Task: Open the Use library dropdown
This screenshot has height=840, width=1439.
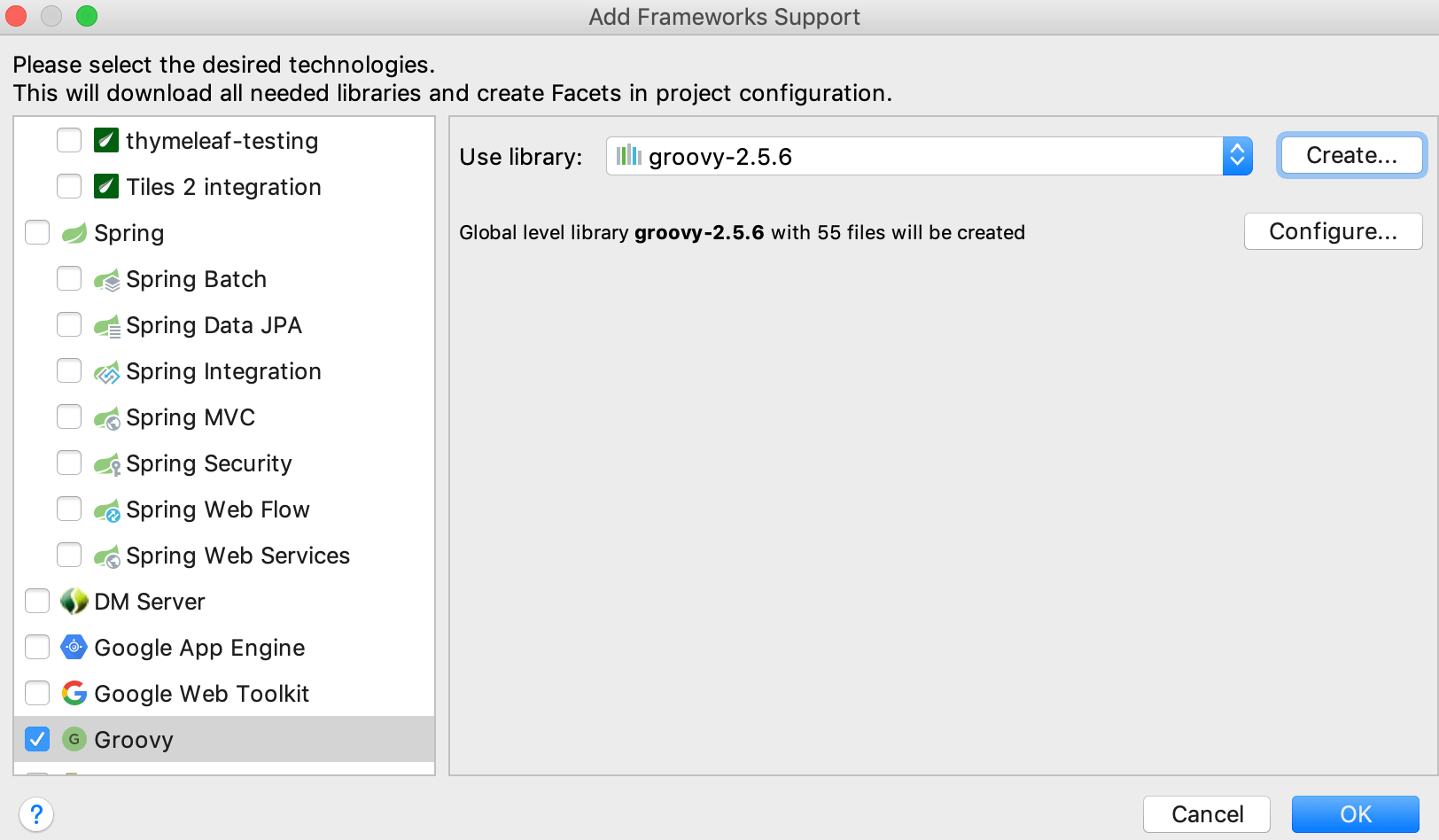Action: [928, 156]
